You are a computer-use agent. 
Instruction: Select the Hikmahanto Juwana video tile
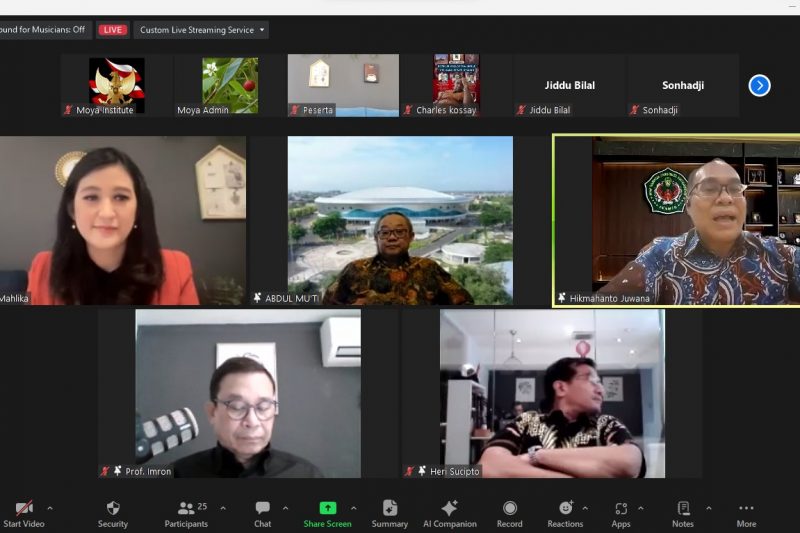(x=677, y=220)
